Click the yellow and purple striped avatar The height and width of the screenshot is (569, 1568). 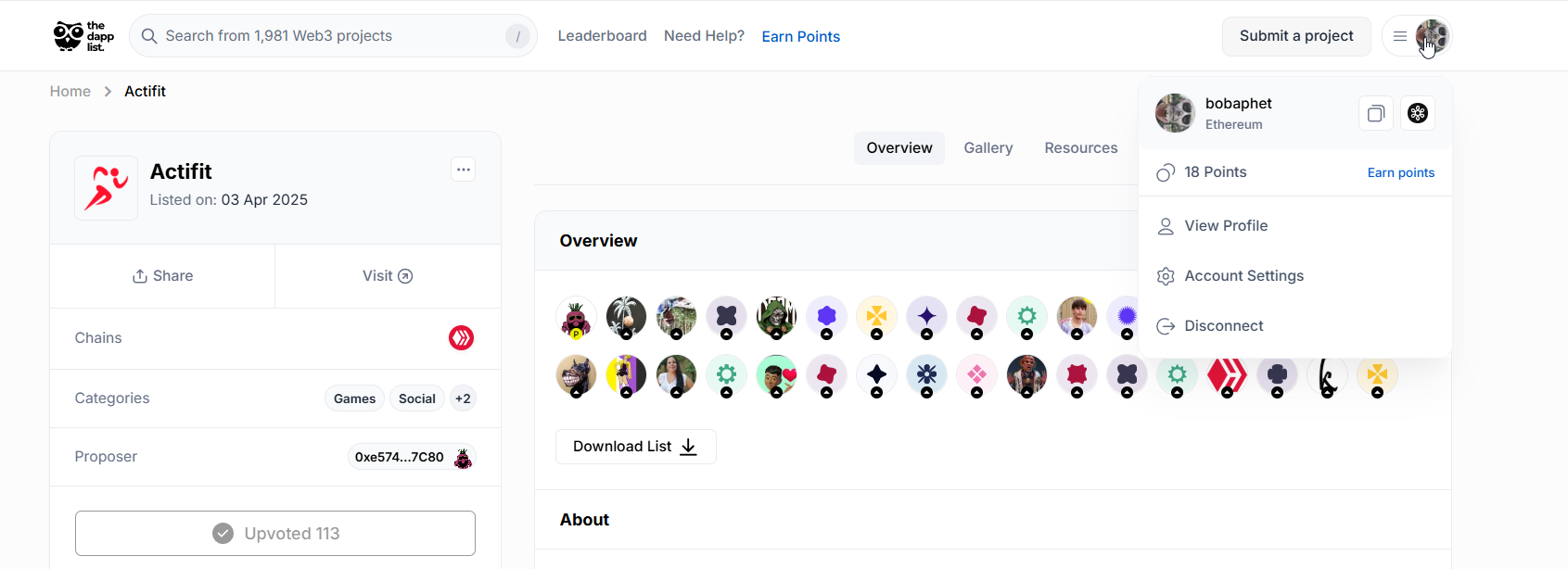pyautogui.click(x=626, y=374)
